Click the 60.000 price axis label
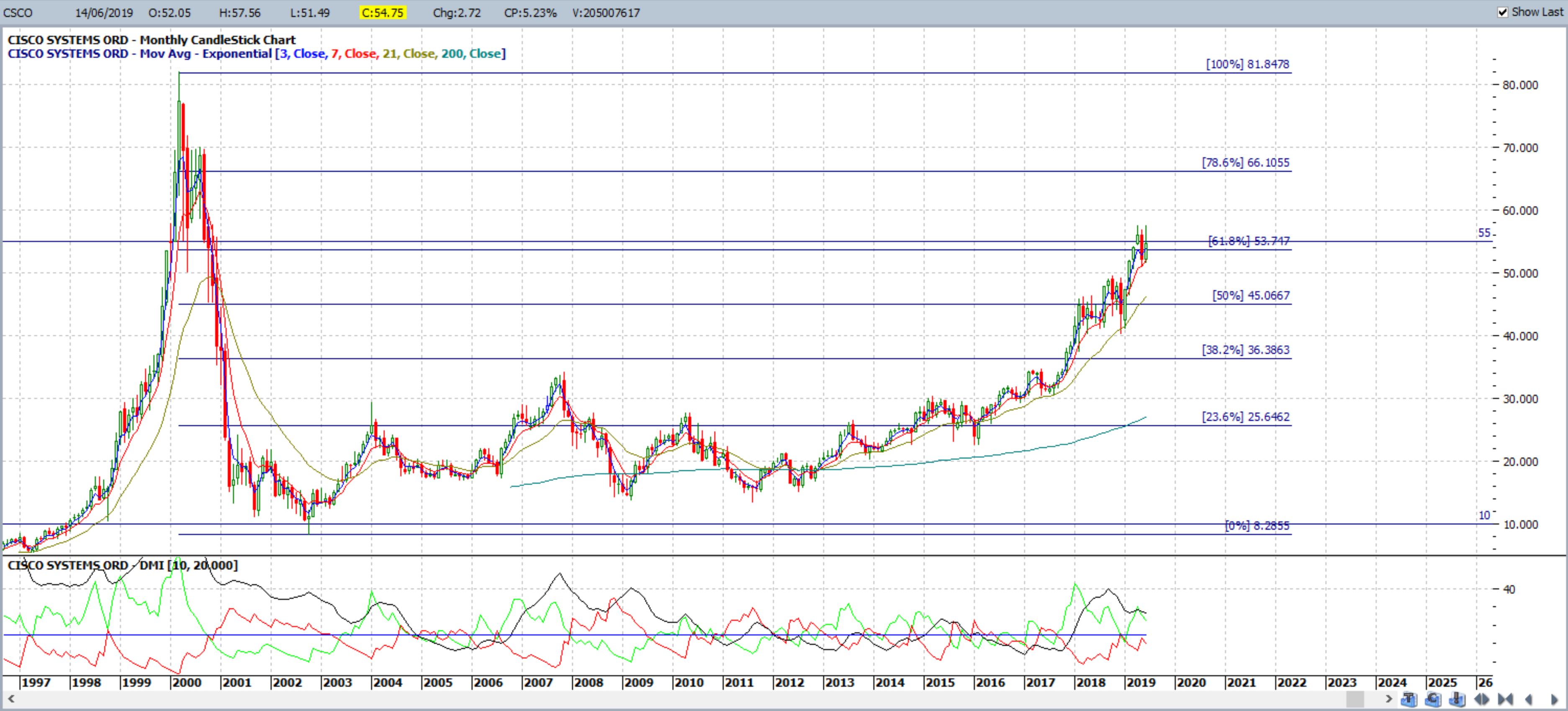1568x711 pixels. click(x=1520, y=210)
